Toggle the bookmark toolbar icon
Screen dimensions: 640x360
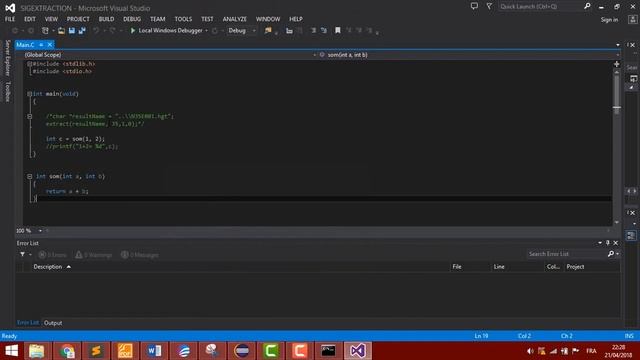point(338,31)
